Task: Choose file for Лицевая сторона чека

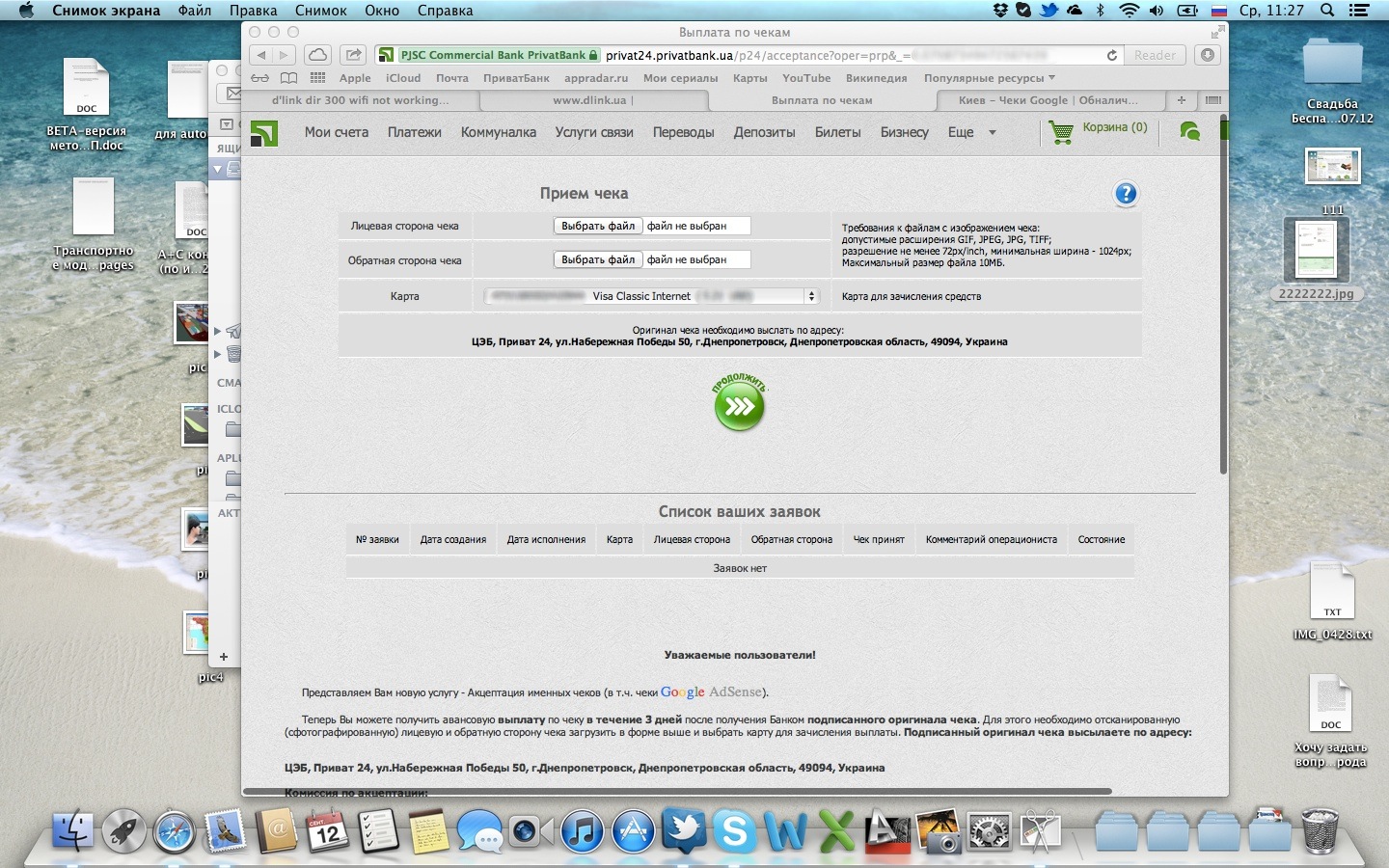Action: tap(598, 226)
